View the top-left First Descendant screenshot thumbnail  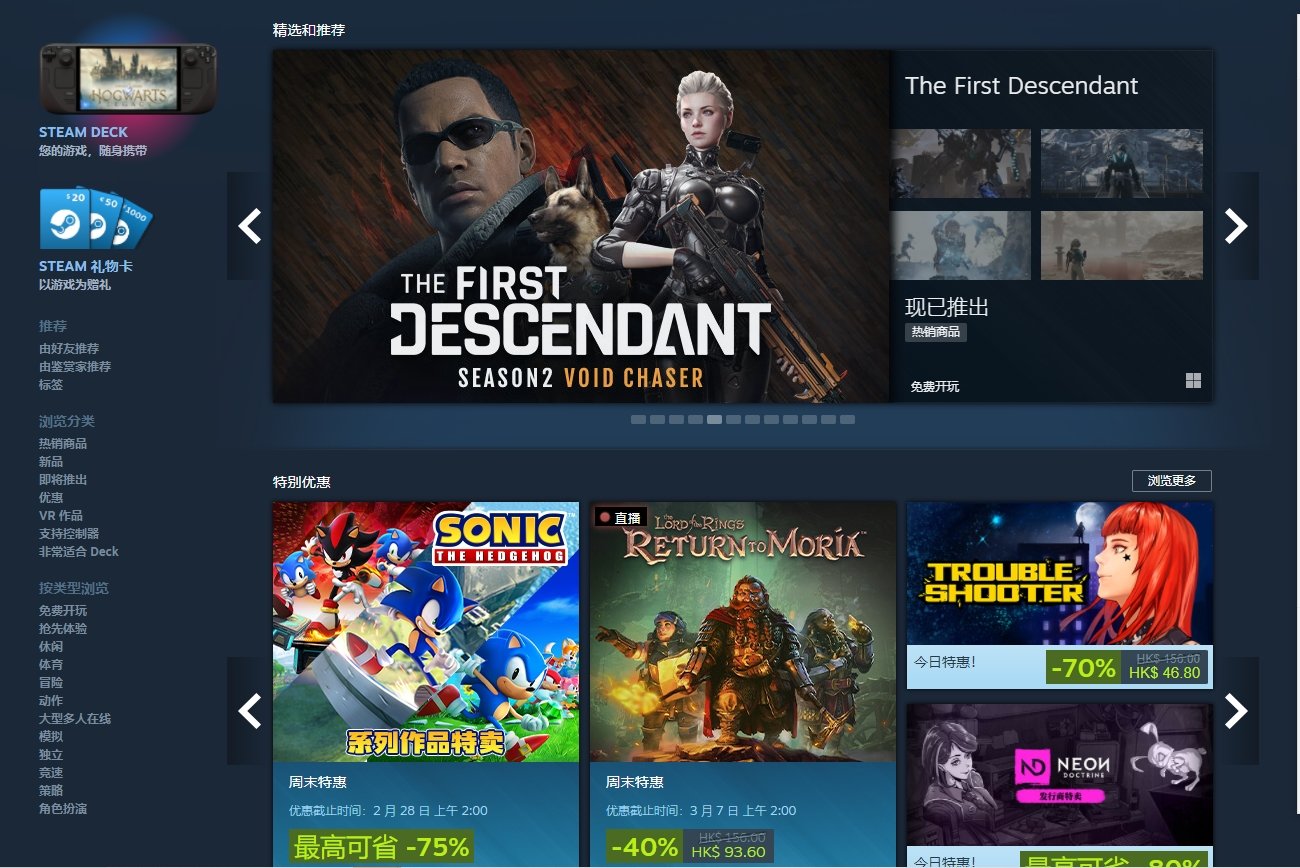pyautogui.click(x=960, y=163)
